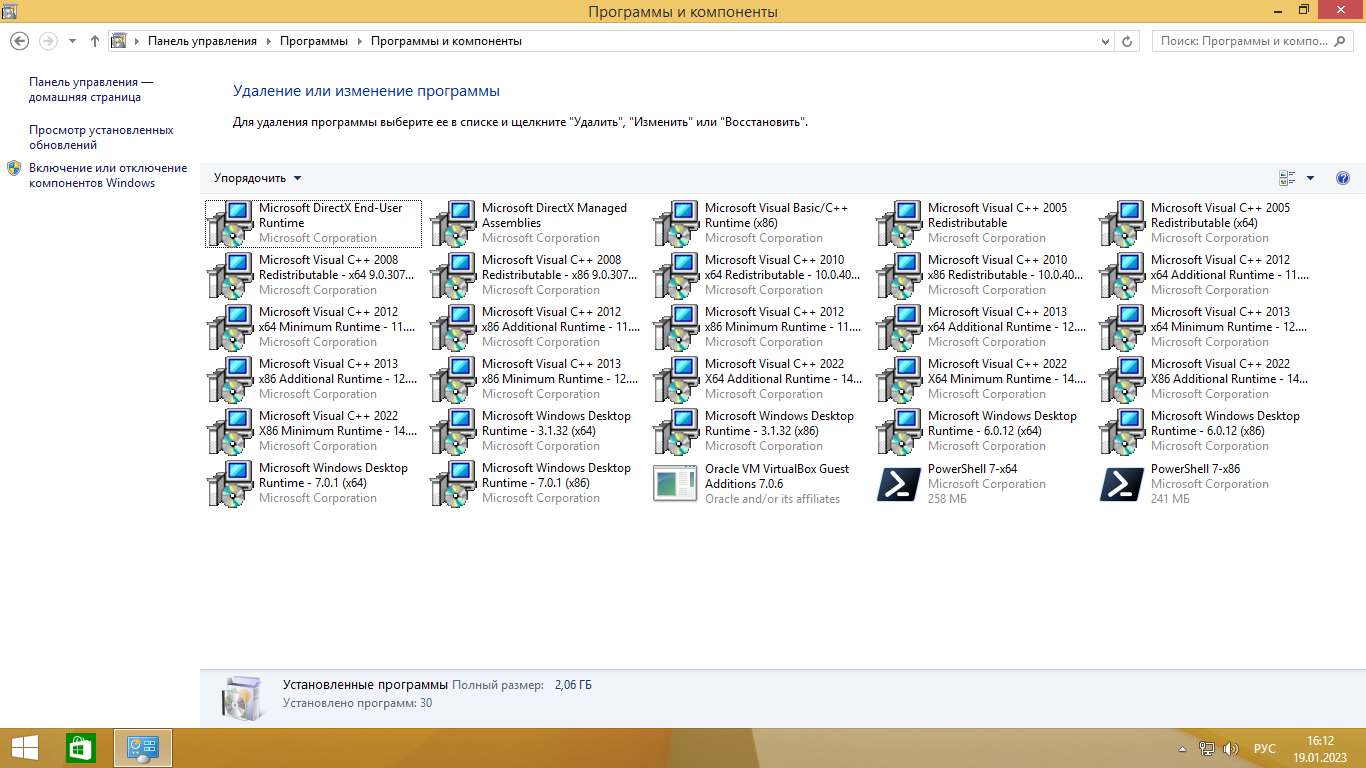Click Панель управления in breadcrumb path
This screenshot has width=1366, height=768.
(x=202, y=41)
